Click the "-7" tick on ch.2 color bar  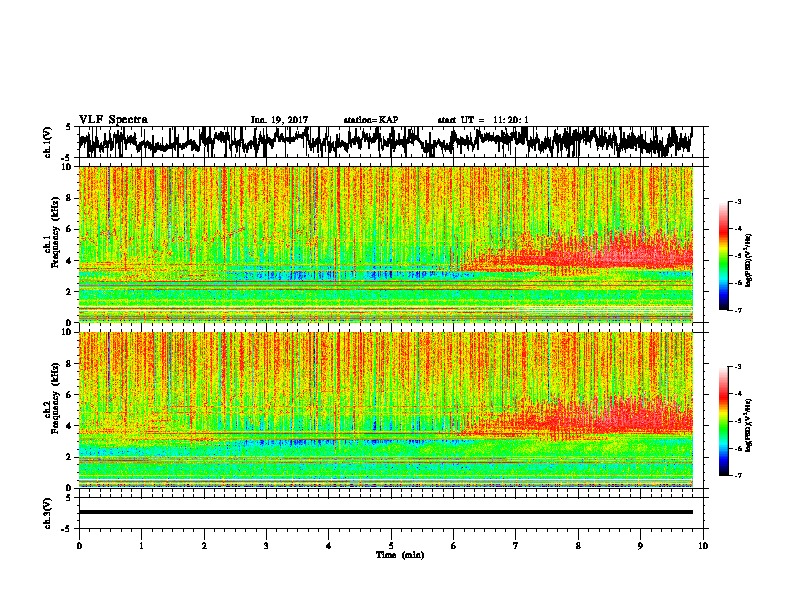coord(737,476)
